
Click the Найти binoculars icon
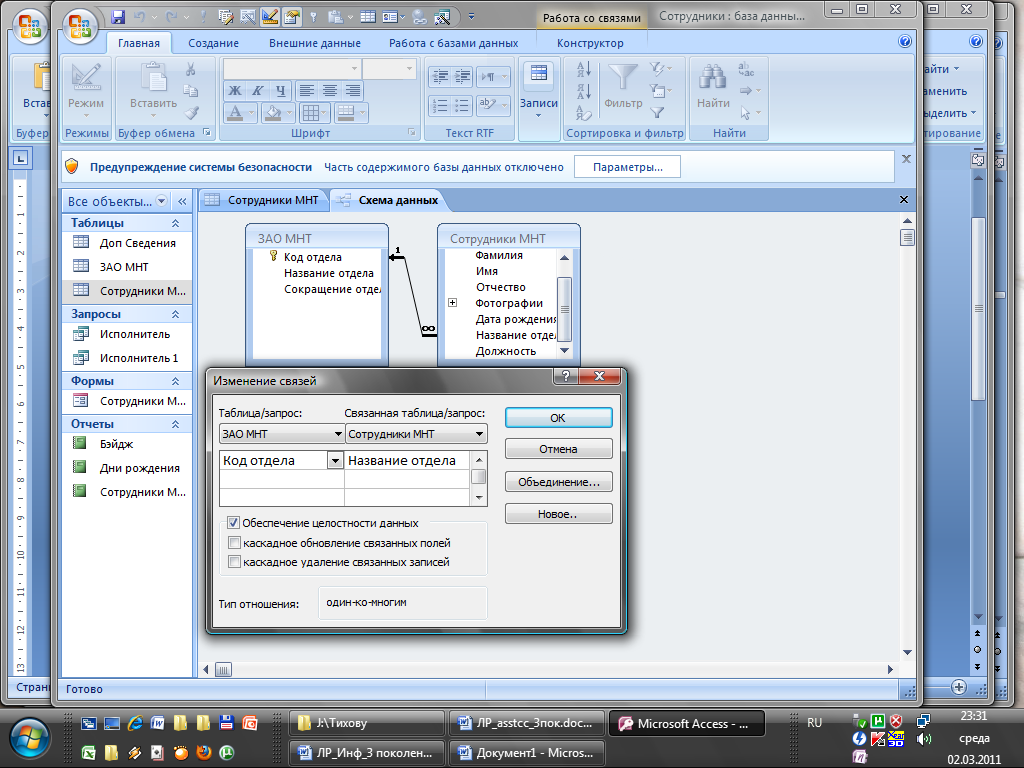click(x=712, y=85)
